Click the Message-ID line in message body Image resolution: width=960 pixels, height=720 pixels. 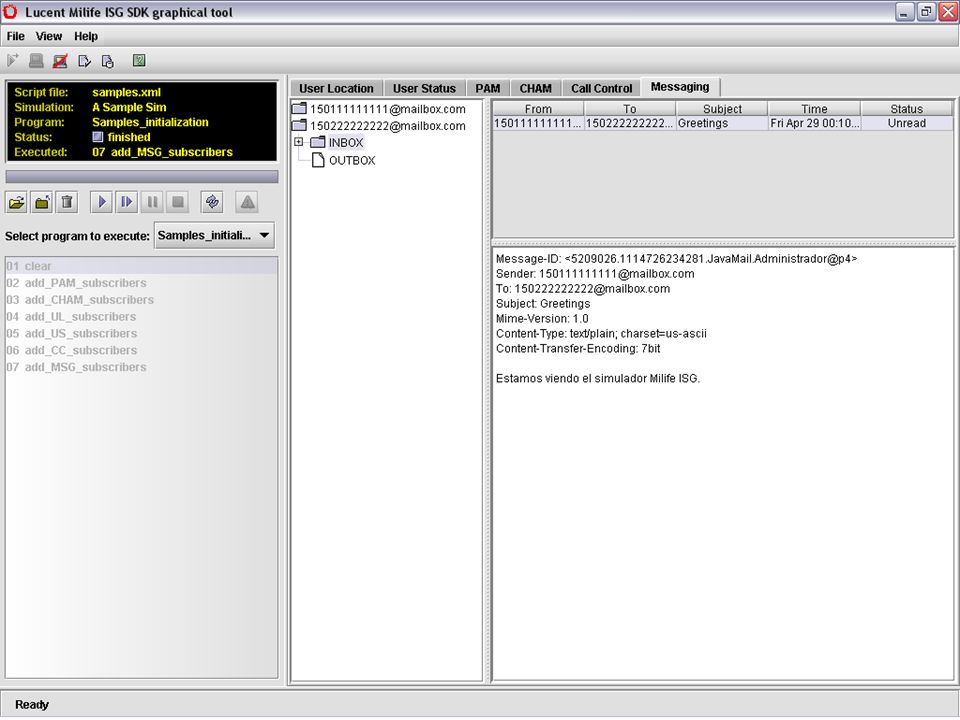[676, 259]
